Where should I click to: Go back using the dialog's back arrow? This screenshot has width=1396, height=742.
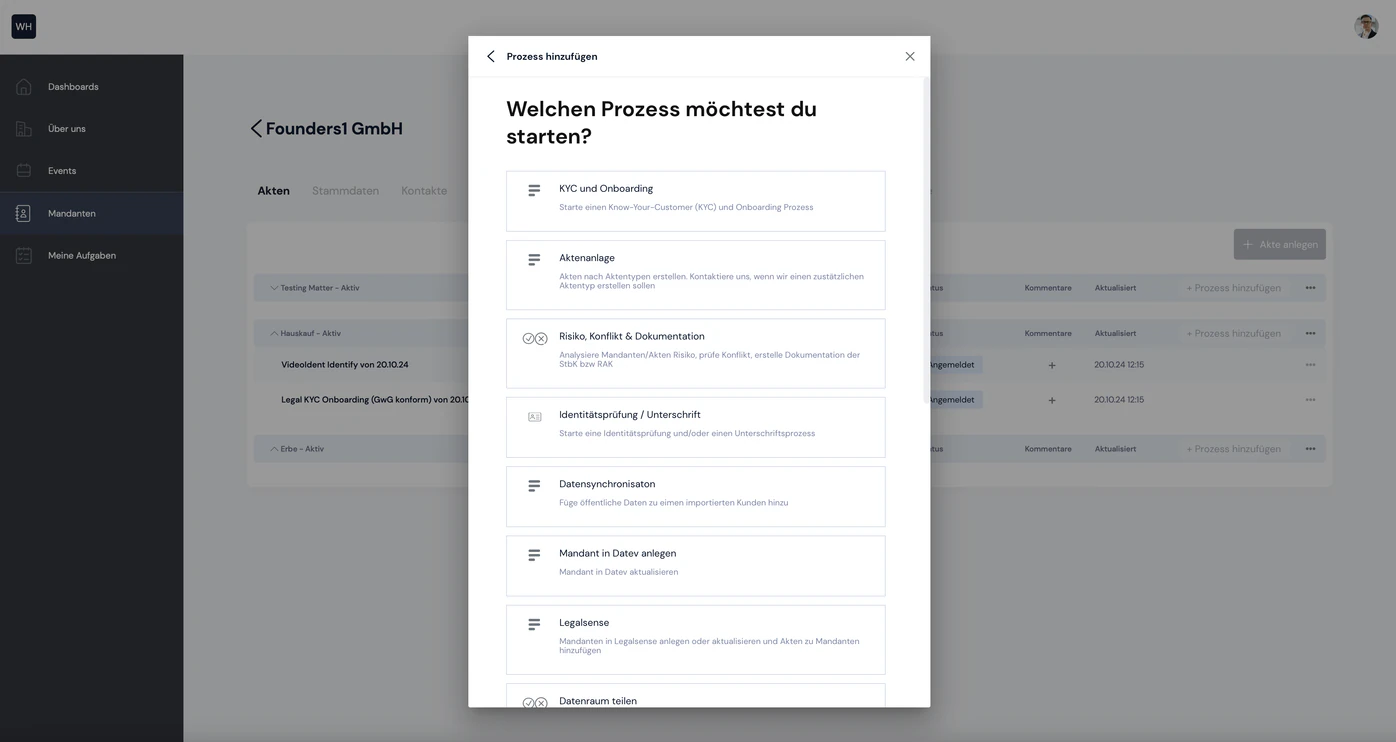tap(490, 56)
